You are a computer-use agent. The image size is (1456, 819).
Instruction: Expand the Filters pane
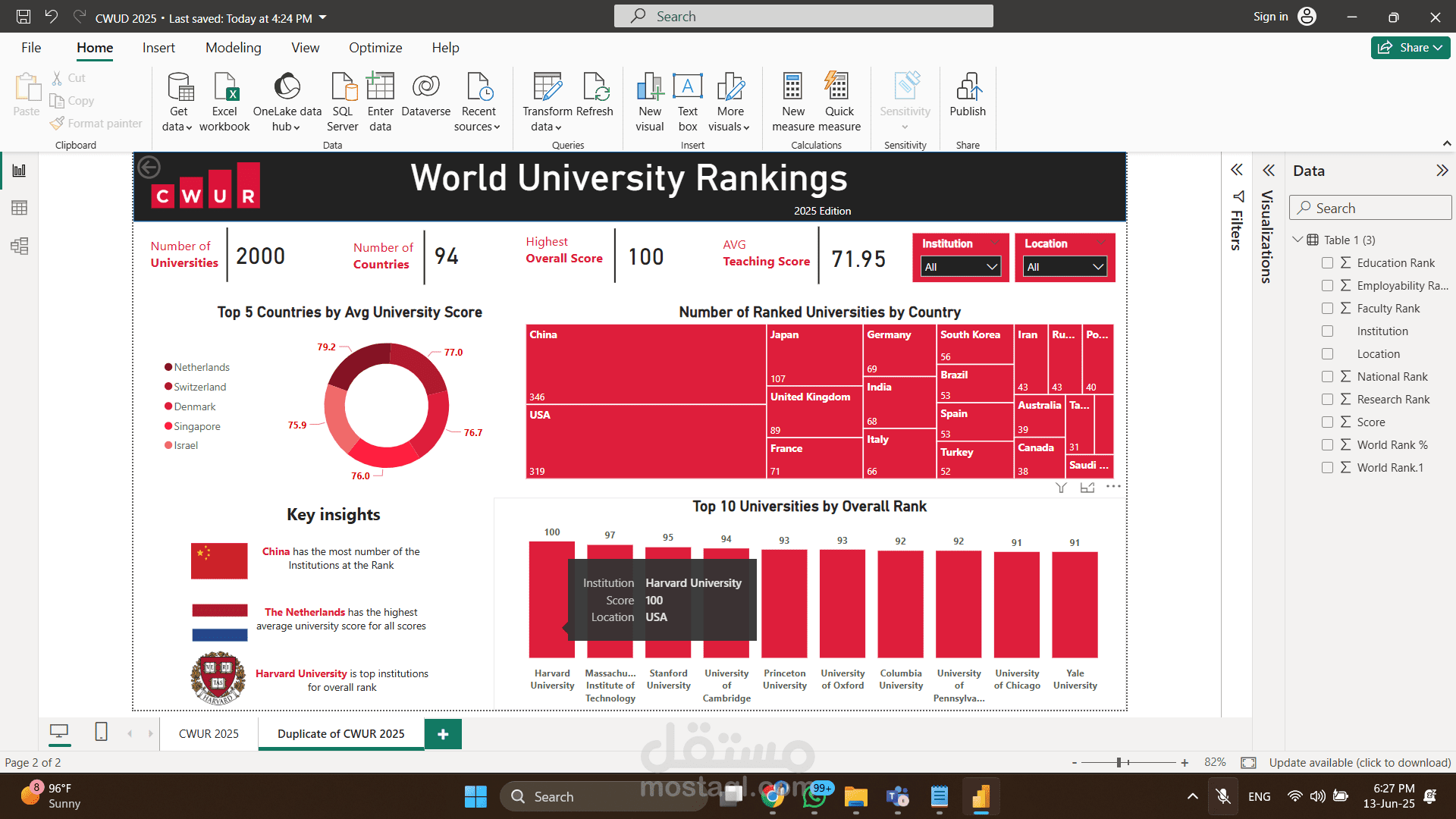tap(1237, 170)
